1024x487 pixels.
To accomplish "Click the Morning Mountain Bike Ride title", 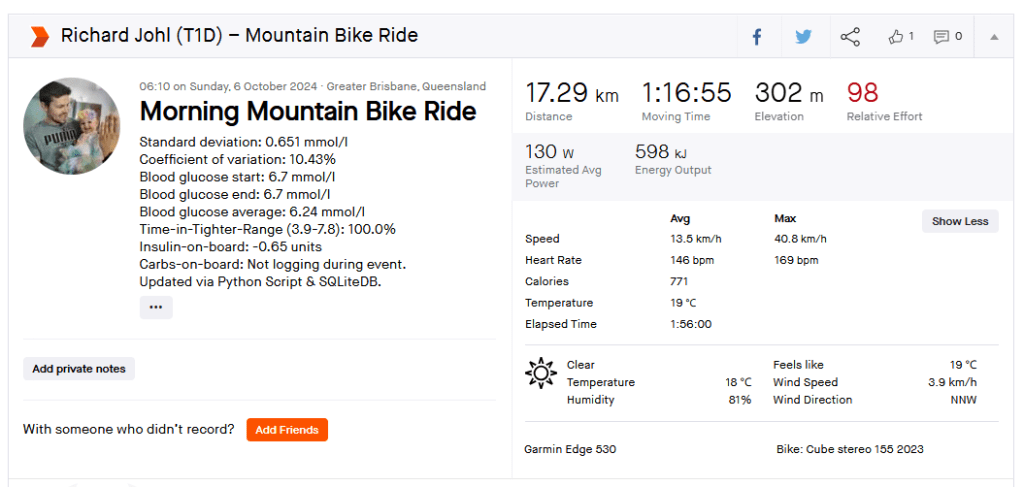I will pos(307,110).
